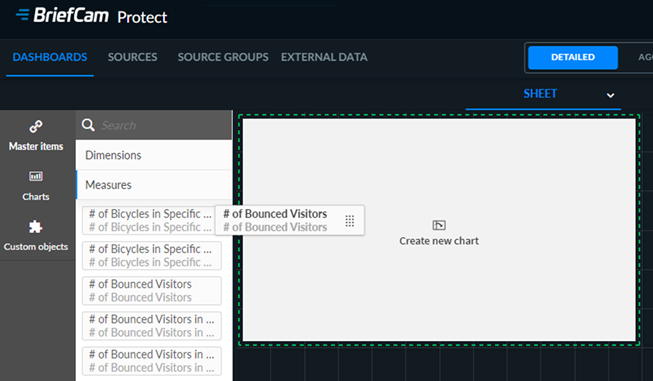Screen dimensions: 653x381
Task: Select first '# of Bicycles in Specific' measure
Action: point(148,220)
